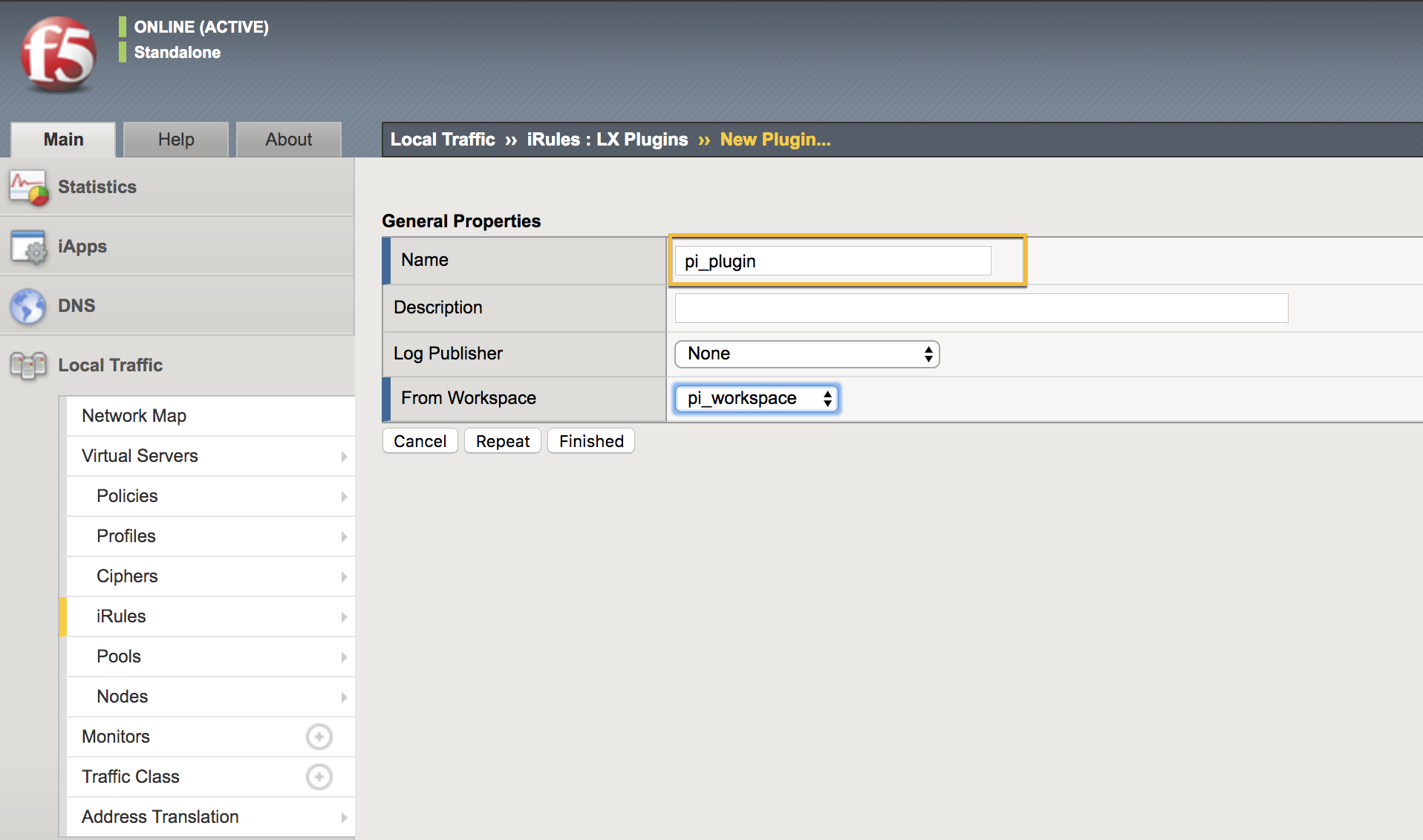1423x840 pixels.
Task: Expand the iRules submenu arrow
Action: pyautogui.click(x=344, y=616)
